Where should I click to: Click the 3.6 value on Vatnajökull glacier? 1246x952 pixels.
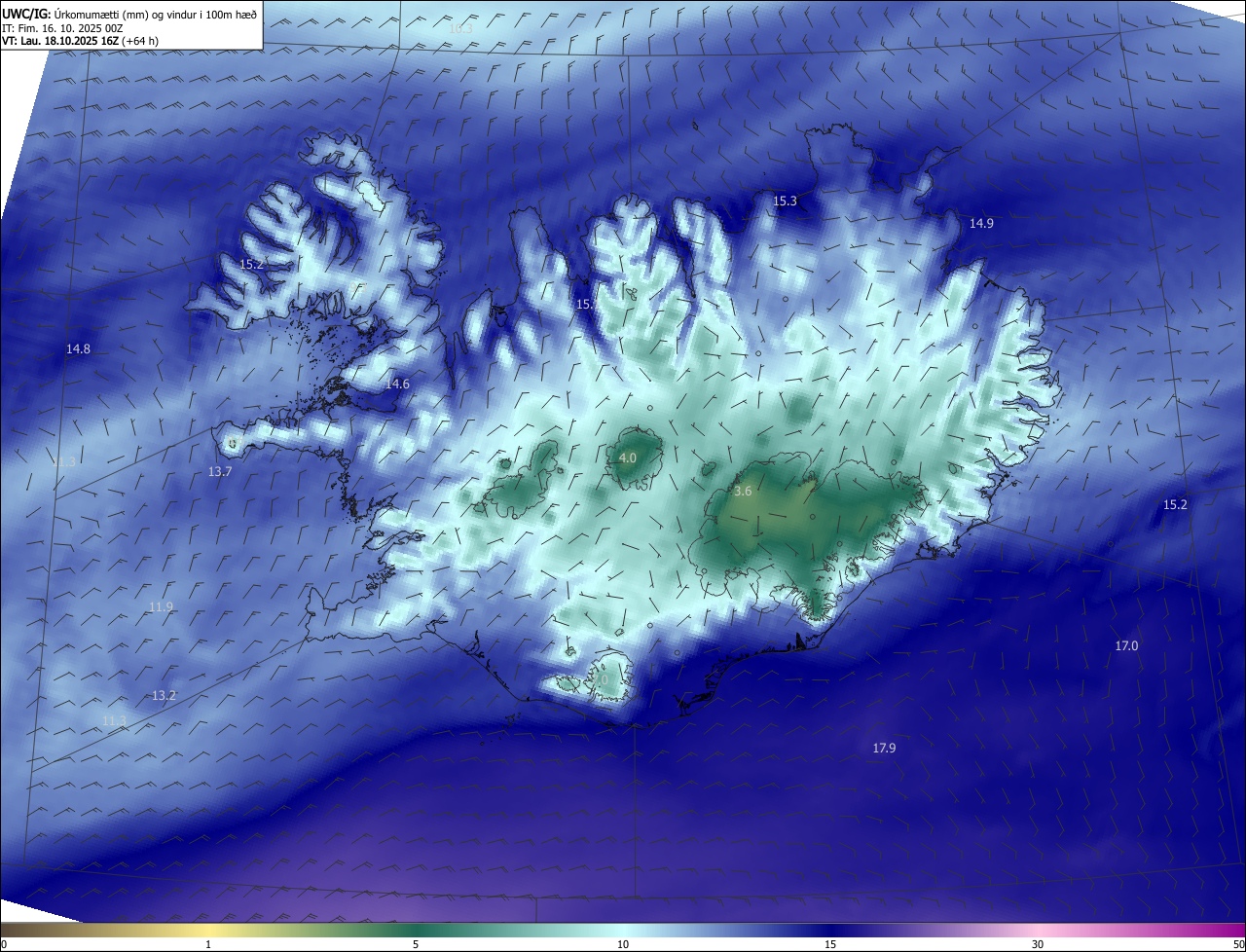[x=743, y=493]
